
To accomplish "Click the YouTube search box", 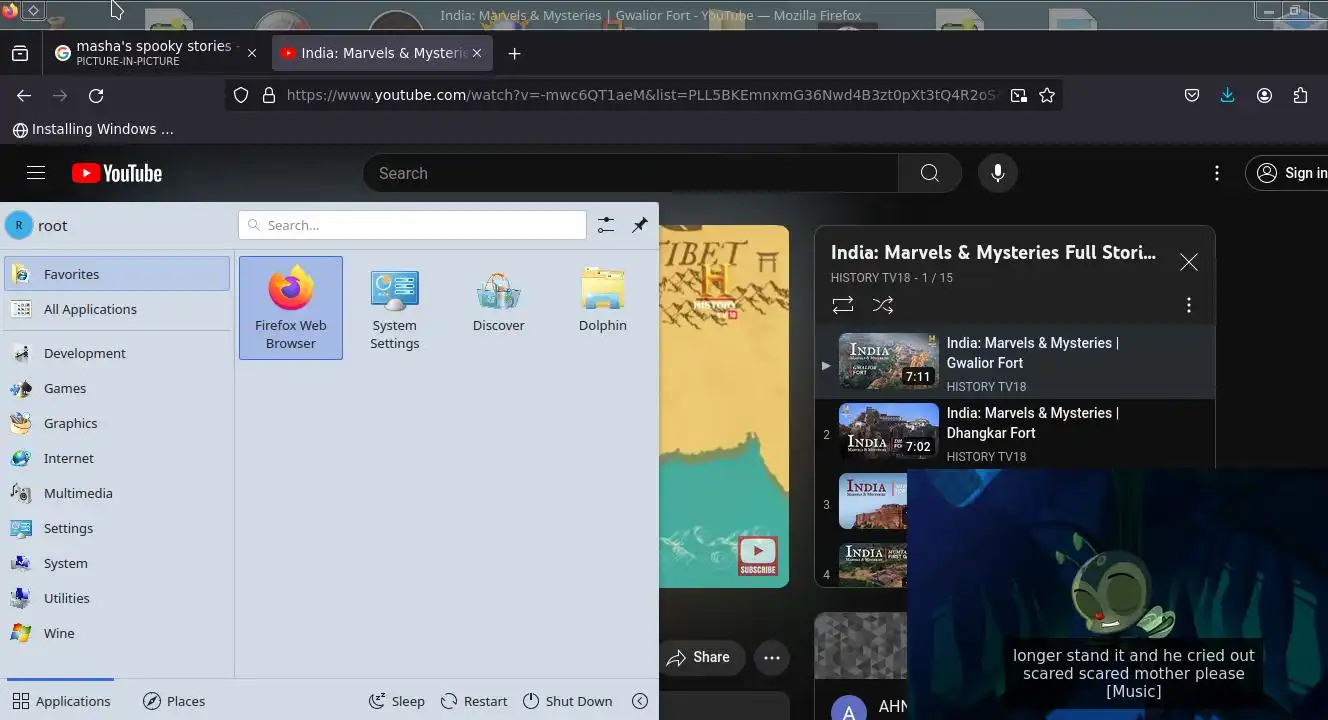I will 630,173.
